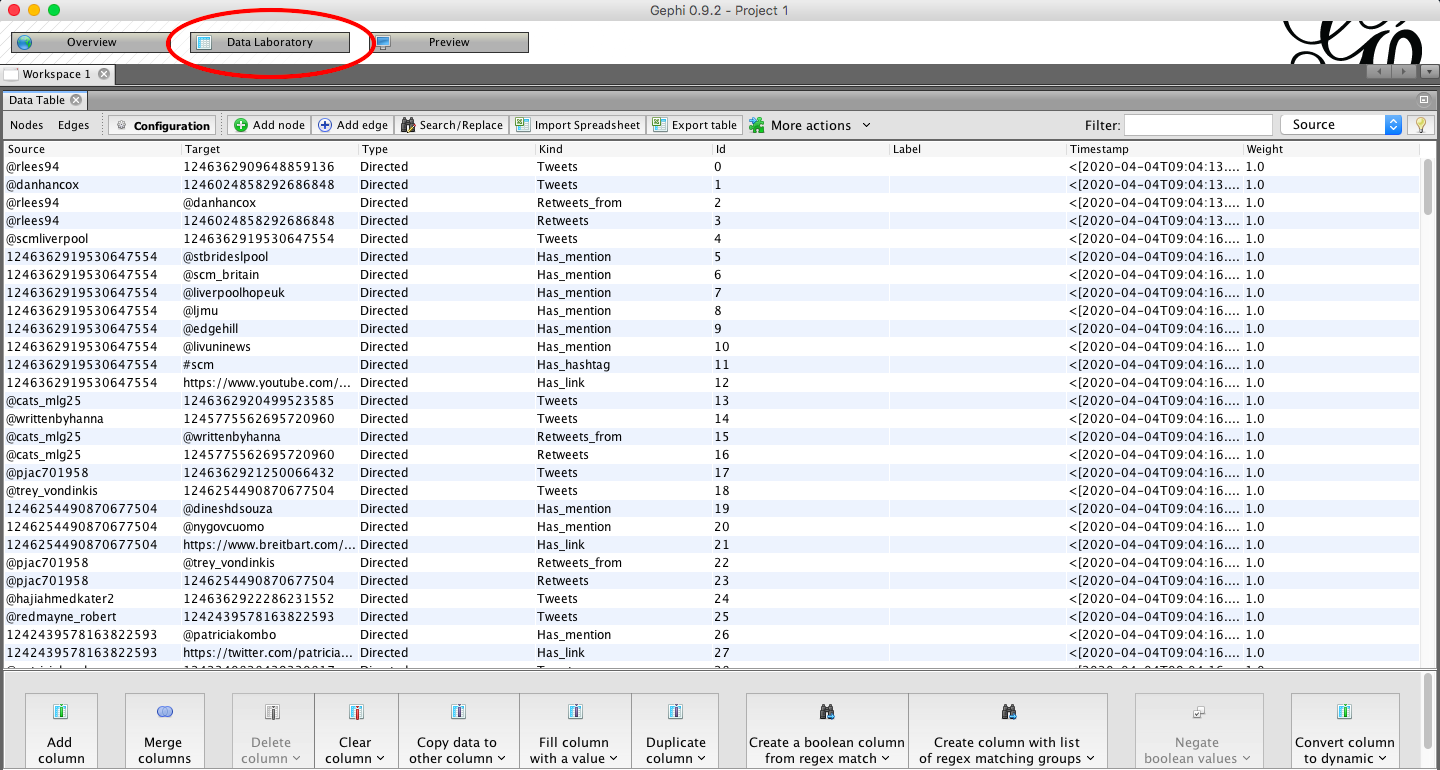Image resolution: width=1440 pixels, height=770 pixels.
Task: Select the @hajiahmedkater2 source cell
Action: point(92,599)
